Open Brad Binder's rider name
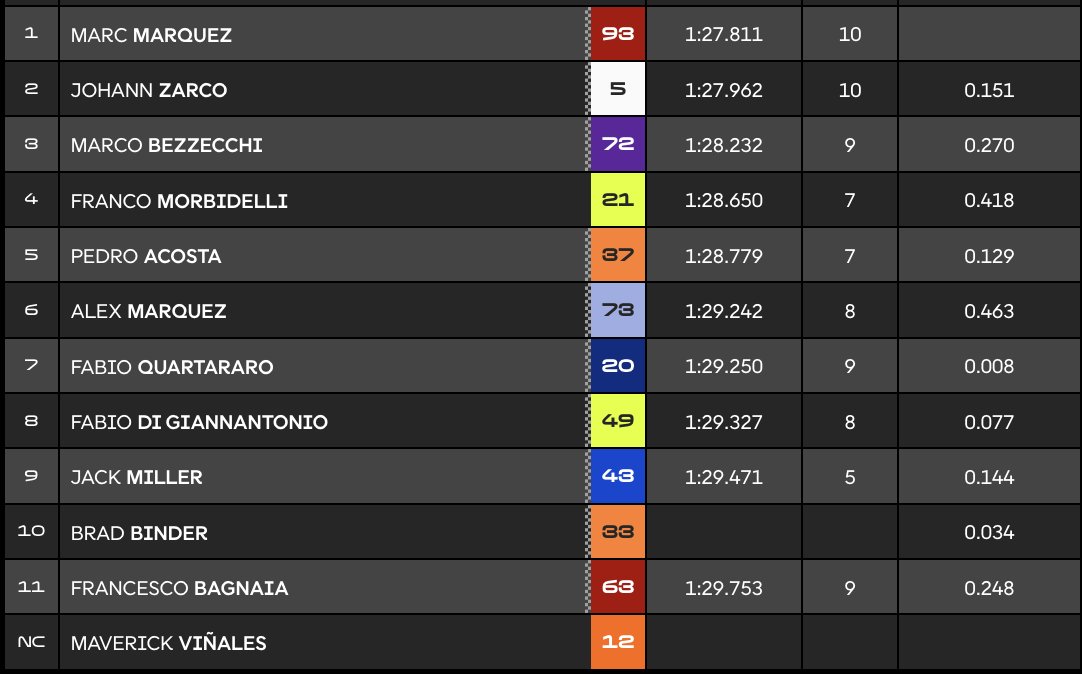 tap(139, 533)
